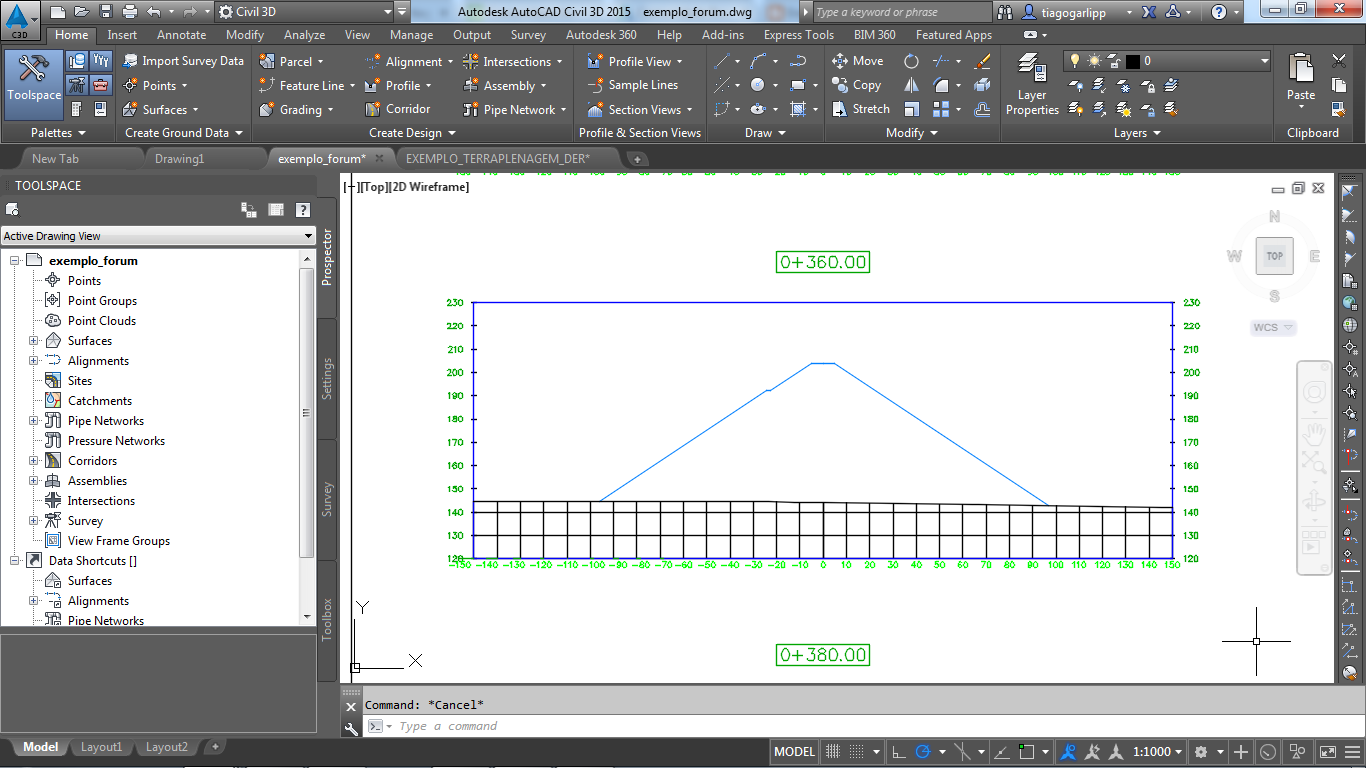The width and height of the screenshot is (1366, 768).
Task: Select the Explode tool icon
Action: [983, 85]
